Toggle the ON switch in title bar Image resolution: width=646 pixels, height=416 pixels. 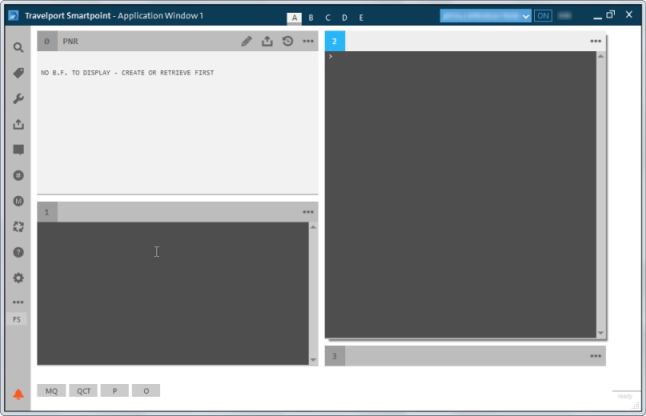coord(543,16)
